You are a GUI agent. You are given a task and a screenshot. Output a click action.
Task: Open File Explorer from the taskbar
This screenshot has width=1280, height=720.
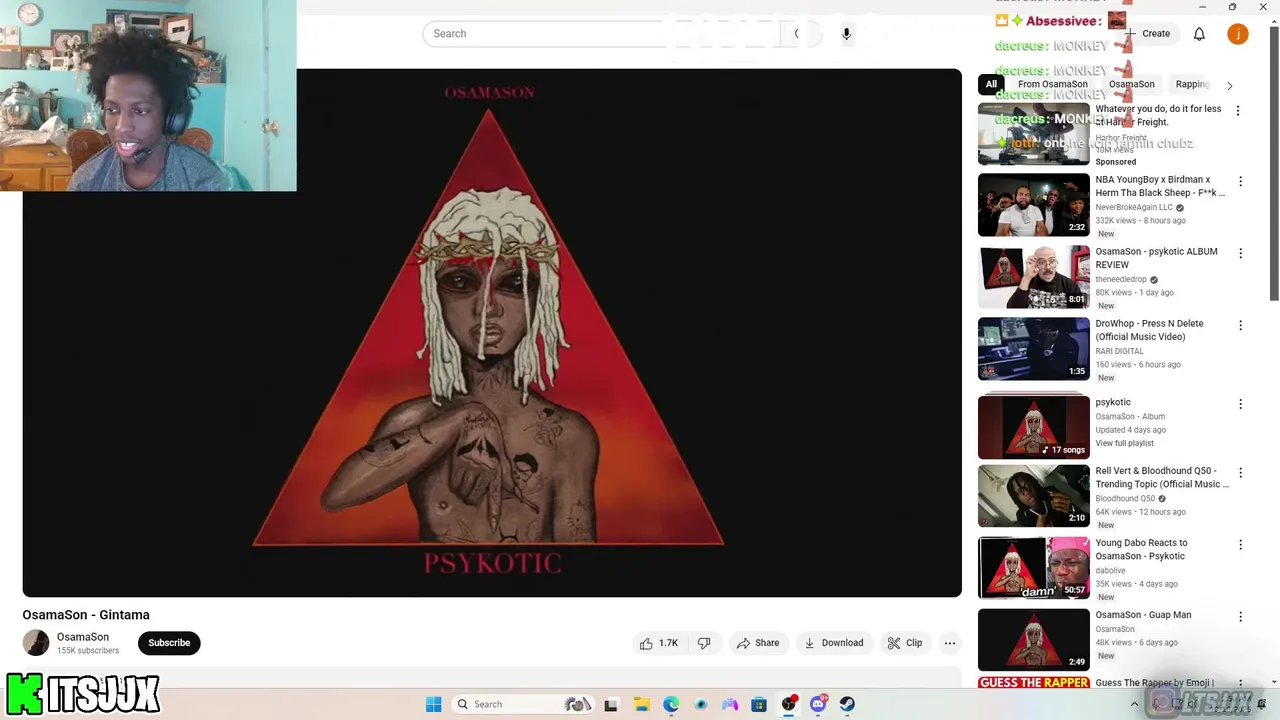pyautogui.click(x=641, y=704)
